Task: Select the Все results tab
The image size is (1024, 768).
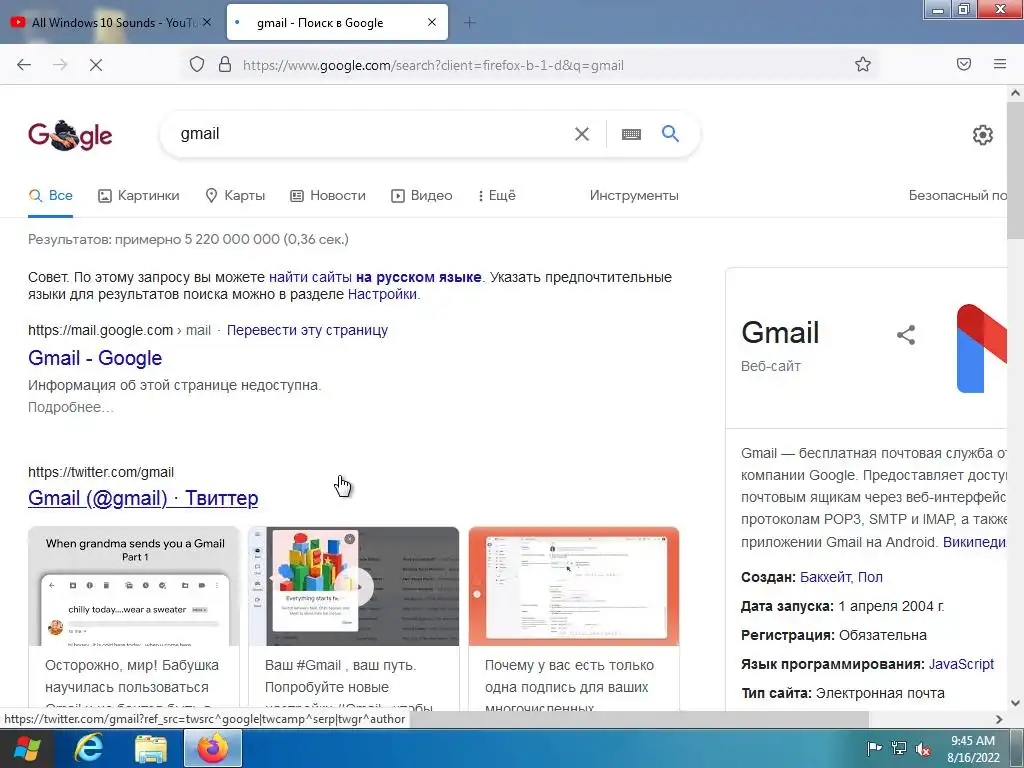Action: (50, 195)
